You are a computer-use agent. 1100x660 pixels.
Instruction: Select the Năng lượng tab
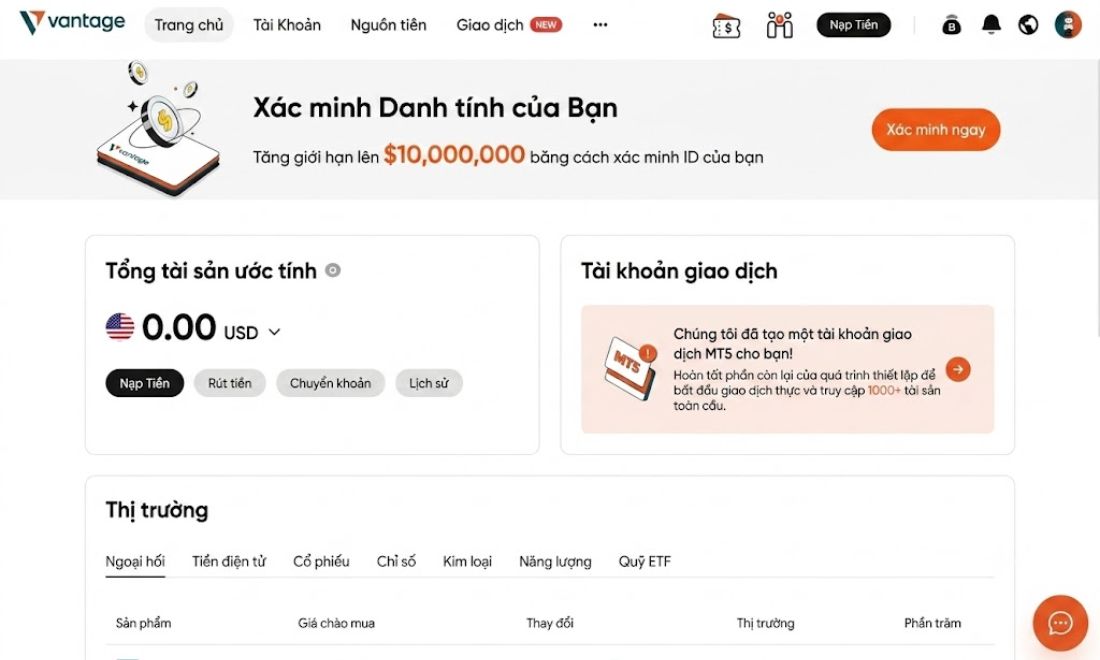pyautogui.click(x=555, y=562)
